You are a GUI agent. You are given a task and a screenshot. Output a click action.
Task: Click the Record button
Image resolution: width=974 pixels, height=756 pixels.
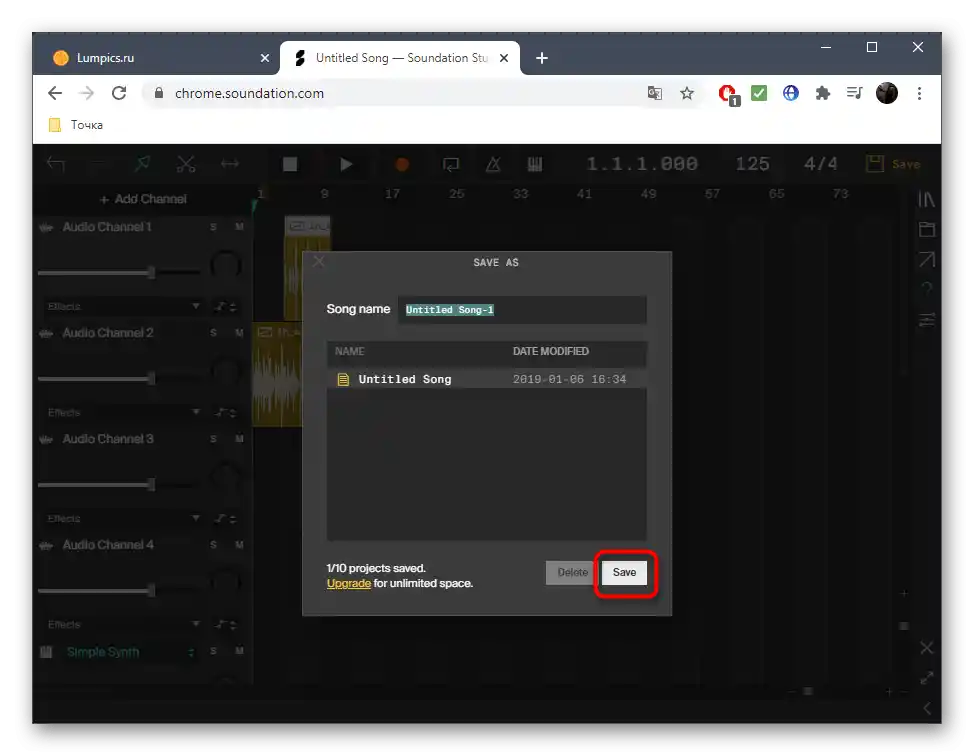402,164
